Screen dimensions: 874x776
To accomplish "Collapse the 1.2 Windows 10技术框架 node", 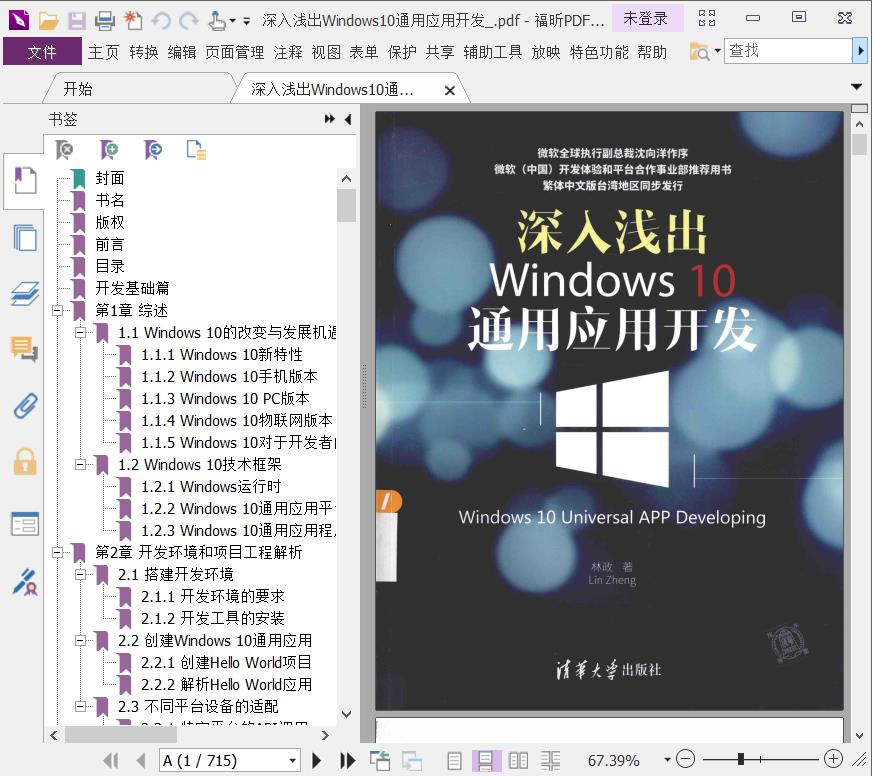I will click(81, 464).
